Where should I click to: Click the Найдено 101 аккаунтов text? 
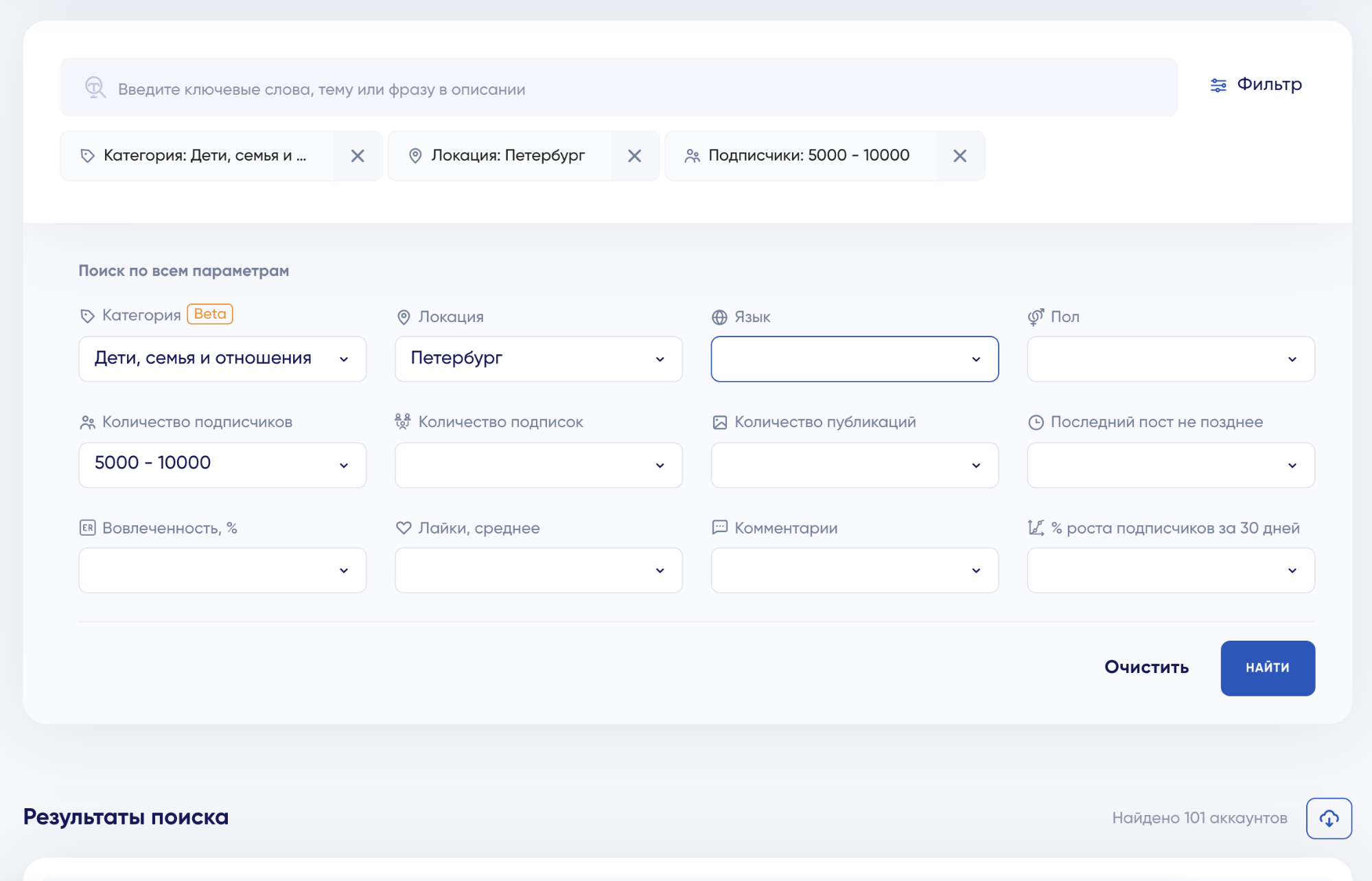(x=1200, y=818)
